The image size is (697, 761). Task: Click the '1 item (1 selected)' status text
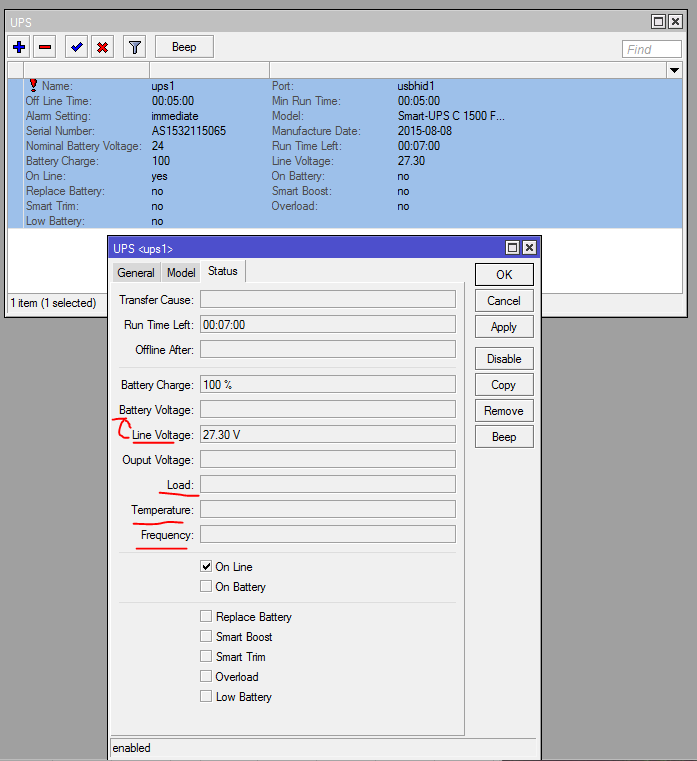[x=53, y=303]
